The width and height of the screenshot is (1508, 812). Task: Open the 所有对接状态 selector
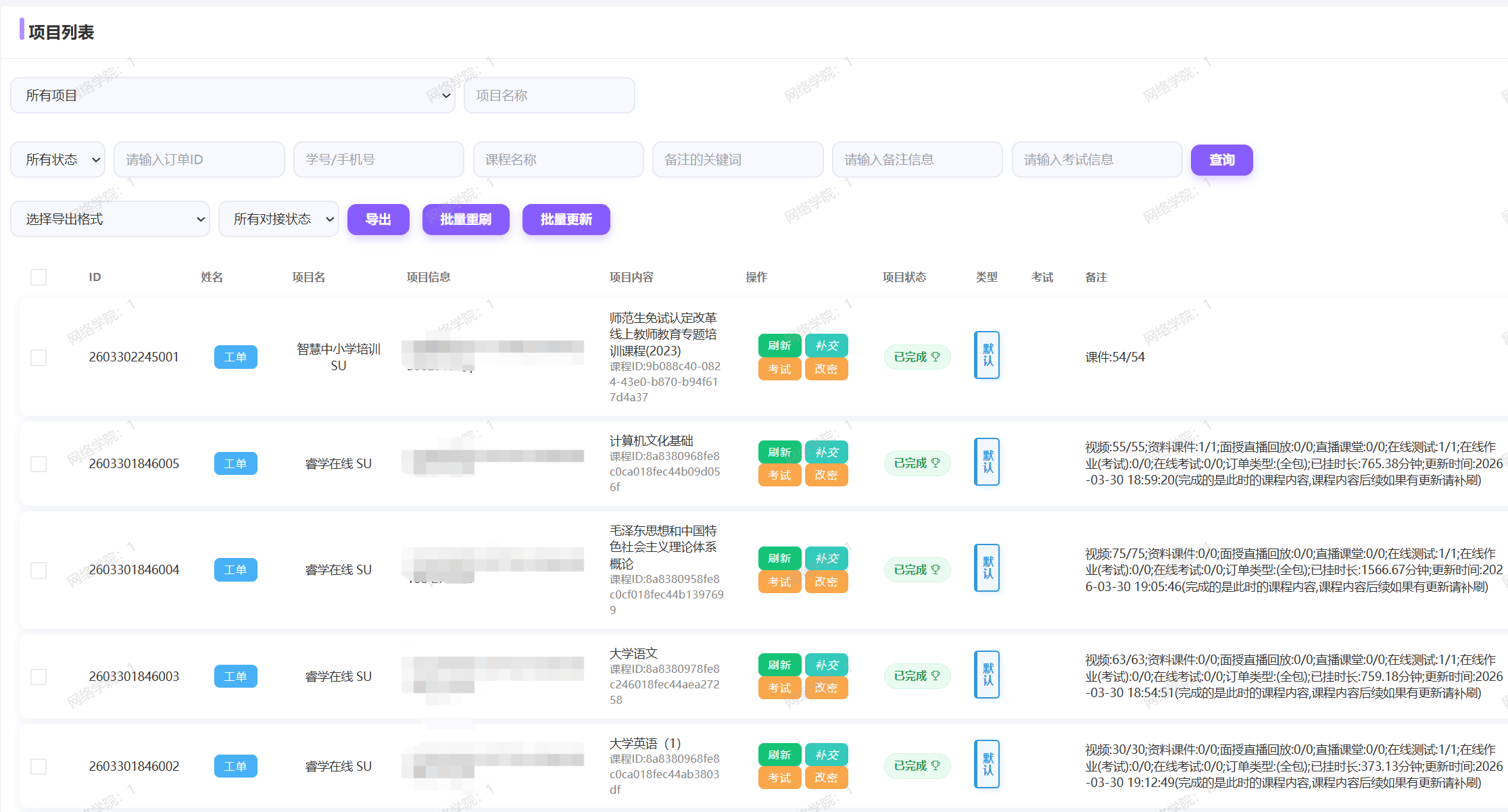click(x=278, y=219)
